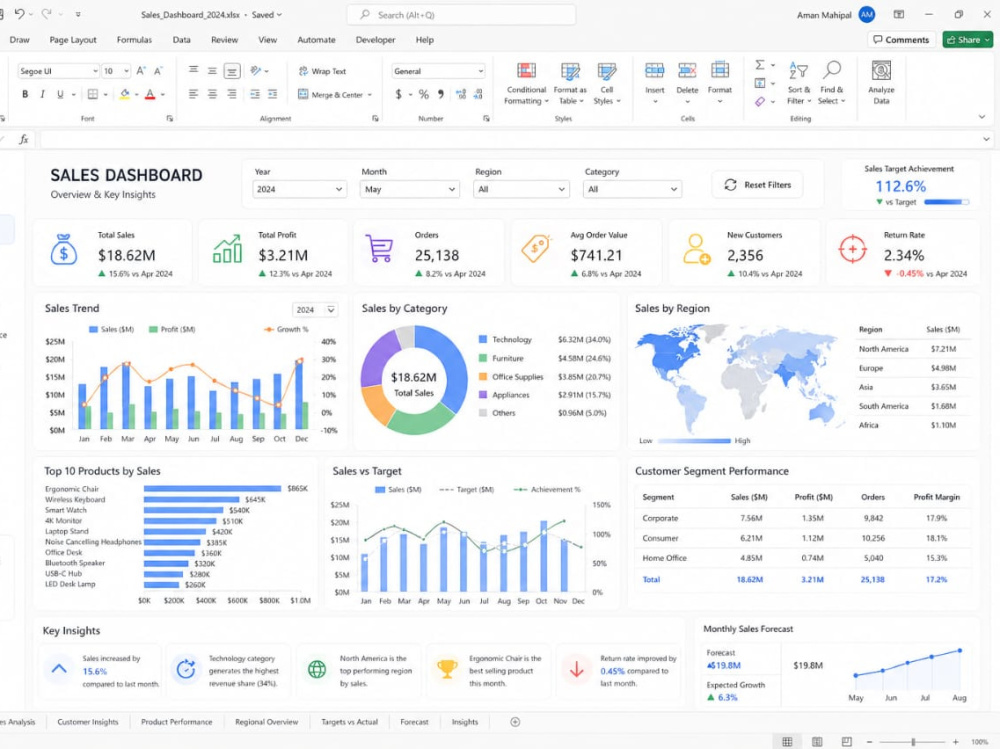Apply the fill color bucket
This screenshot has height=749, width=1000.
(124, 94)
